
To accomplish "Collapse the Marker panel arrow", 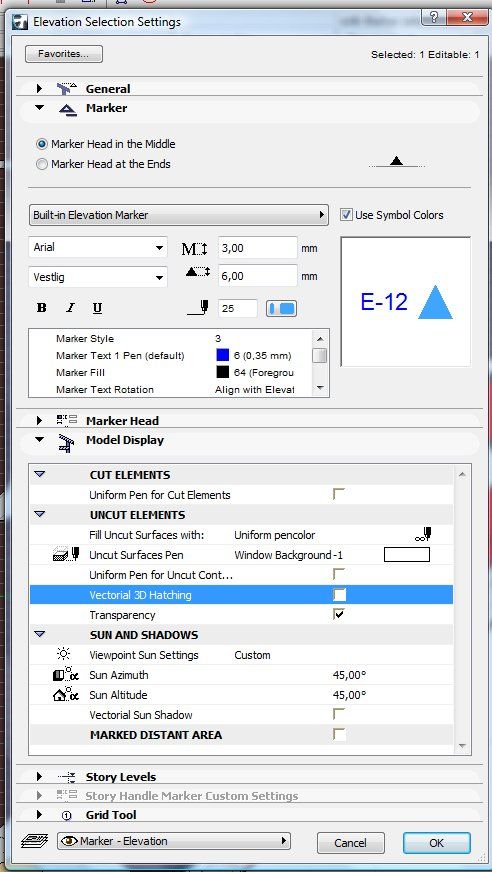I will coord(39,108).
